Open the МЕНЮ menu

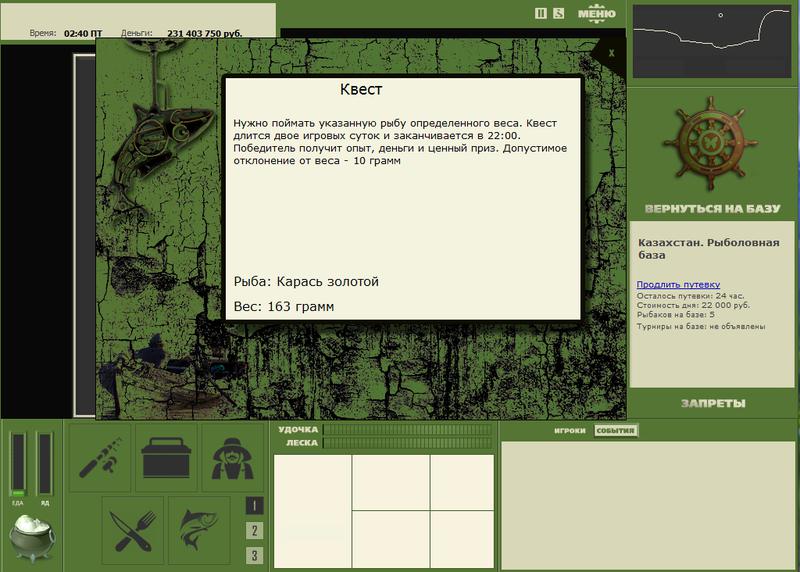pos(597,13)
